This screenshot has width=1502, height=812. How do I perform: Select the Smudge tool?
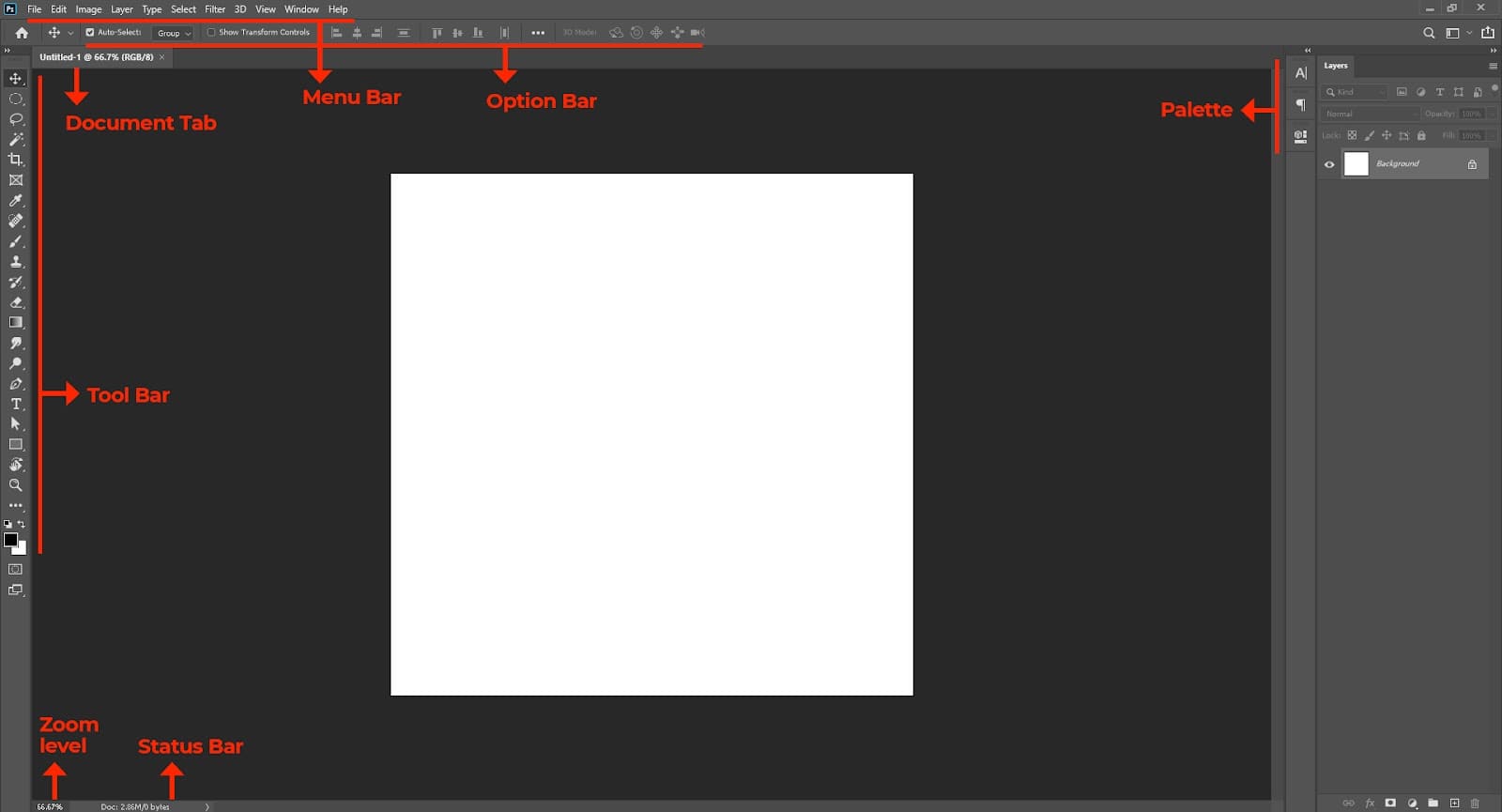(16, 343)
